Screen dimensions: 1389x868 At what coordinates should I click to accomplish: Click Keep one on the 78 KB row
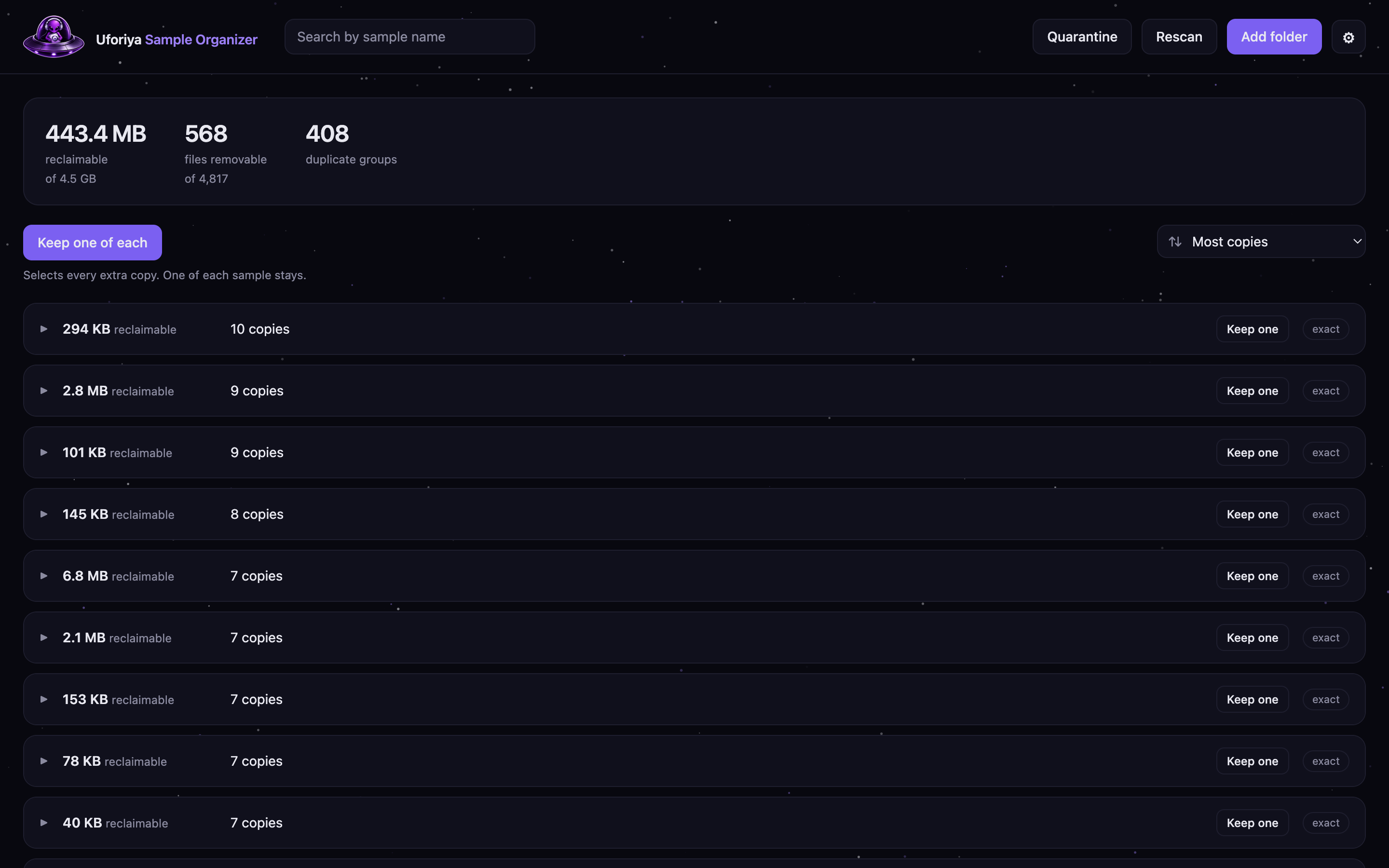(x=1253, y=761)
